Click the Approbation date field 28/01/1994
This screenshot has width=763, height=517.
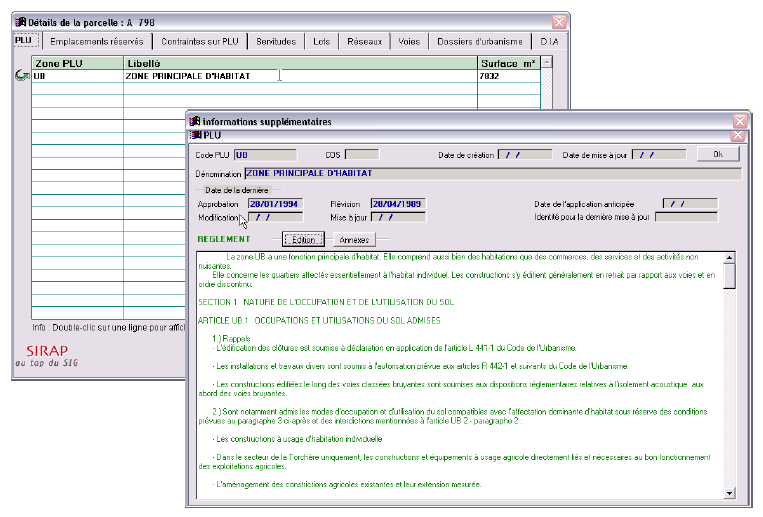(x=275, y=204)
